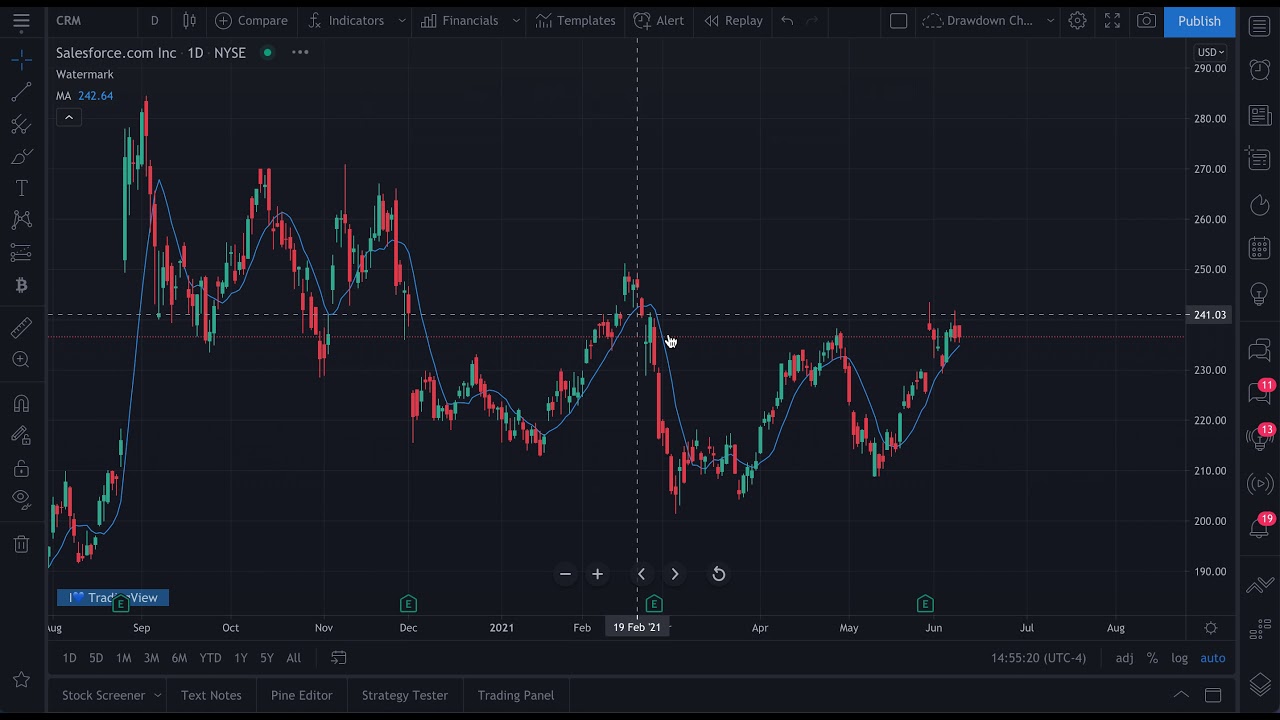The width and height of the screenshot is (1280, 720).
Task: Toggle adj price adjustment
Action: click(x=1124, y=657)
